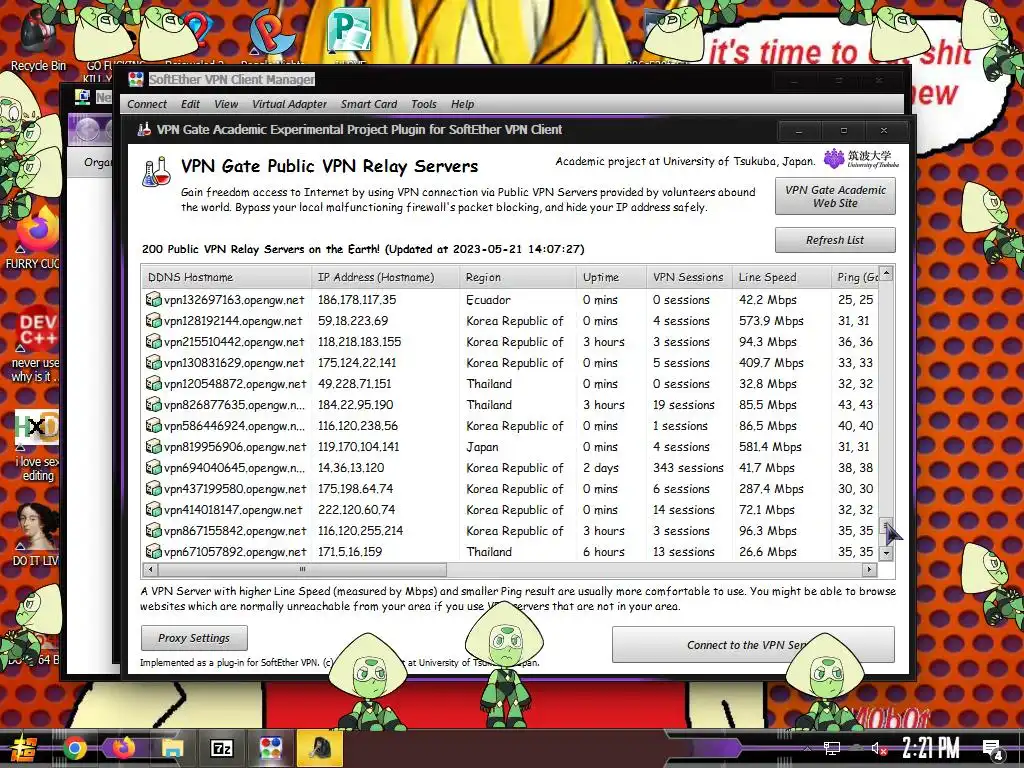Image resolution: width=1024 pixels, height=768 pixels.
Task: Click SoftEther VPN taskbar icon
Action: coord(270,748)
